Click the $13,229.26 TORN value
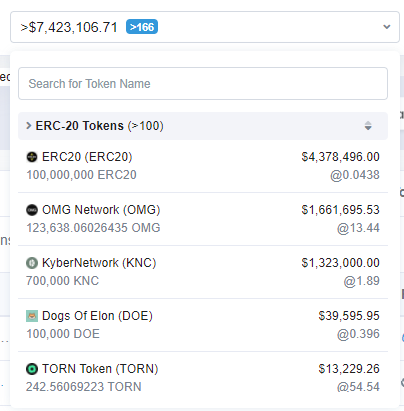The width and height of the screenshot is (404, 411). click(x=349, y=369)
